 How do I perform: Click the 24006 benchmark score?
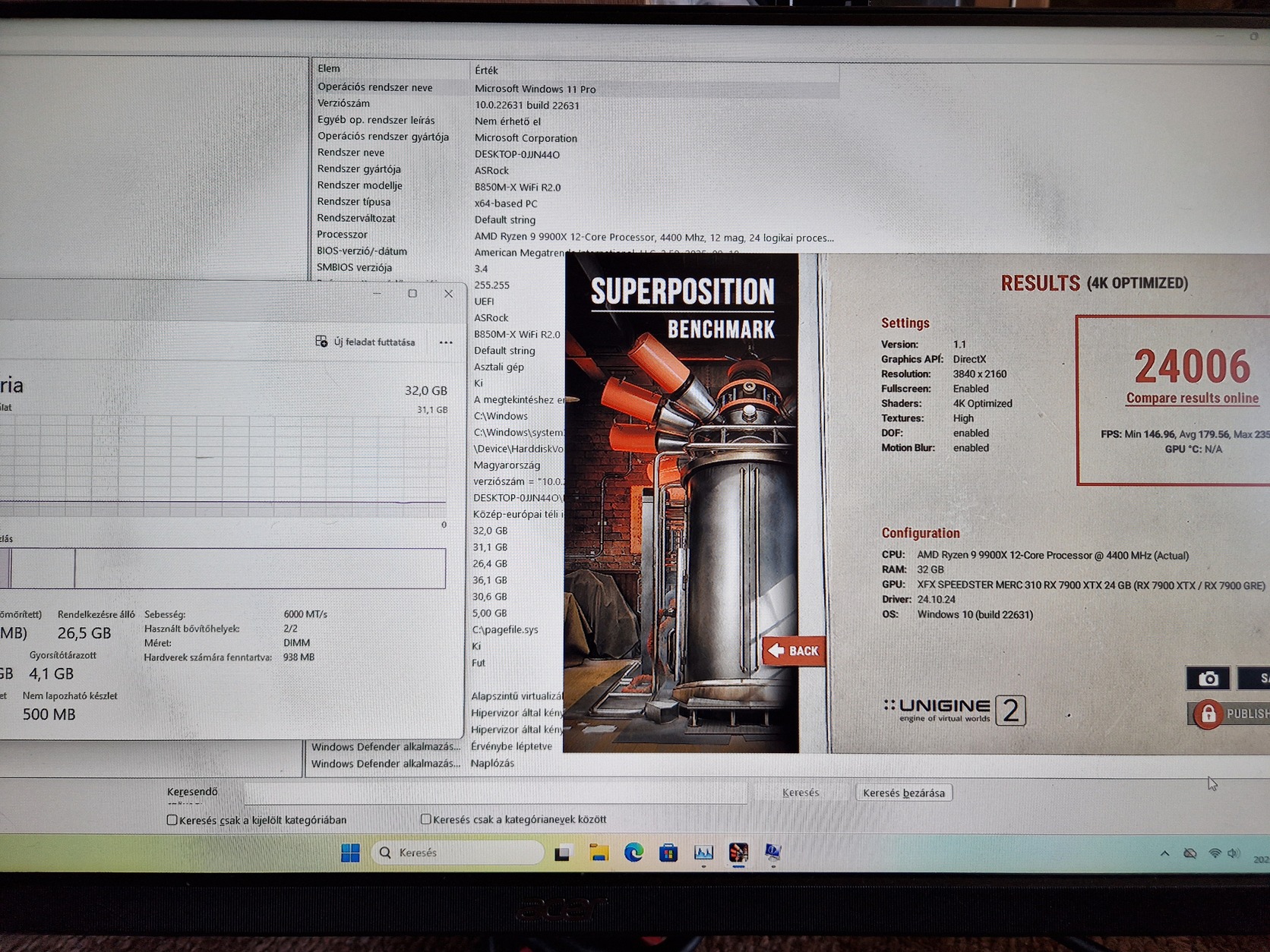[x=1192, y=367]
